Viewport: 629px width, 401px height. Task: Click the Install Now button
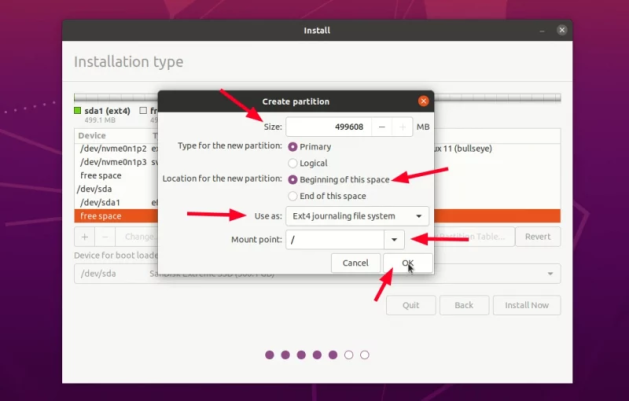point(526,306)
